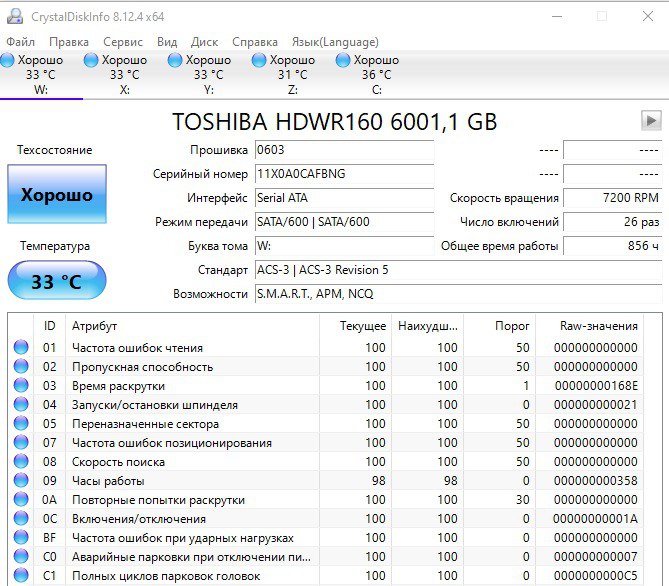Open the Язык(Language) menu
Viewport: 669px width, 586px height.
click(x=335, y=42)
